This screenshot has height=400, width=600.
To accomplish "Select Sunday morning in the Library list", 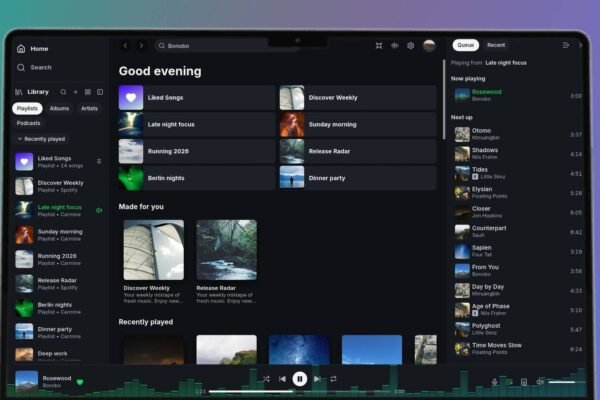I will (59, 235).
